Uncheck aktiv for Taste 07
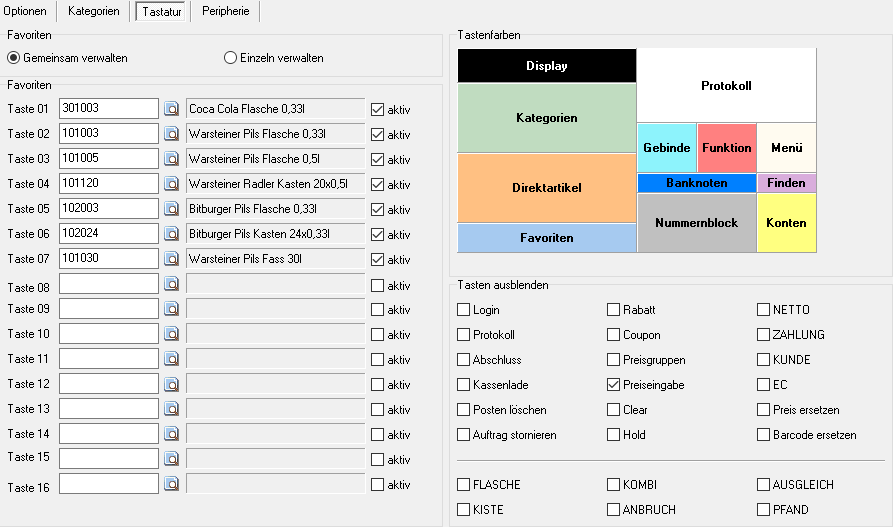The width and height of the screenshot is (893, 527). point(377,260)
